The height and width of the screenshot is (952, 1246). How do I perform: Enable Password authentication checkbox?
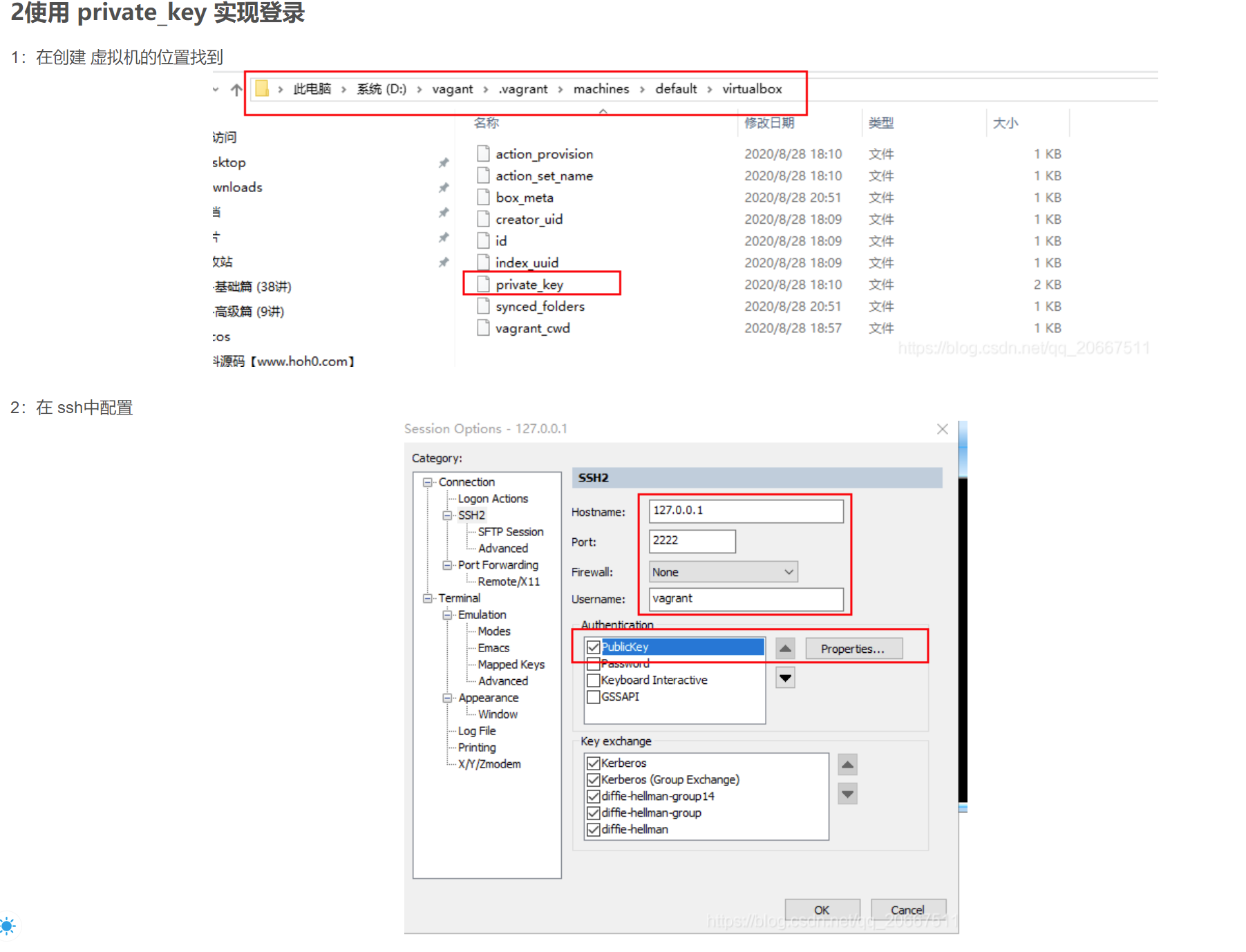tap(593, 664)
